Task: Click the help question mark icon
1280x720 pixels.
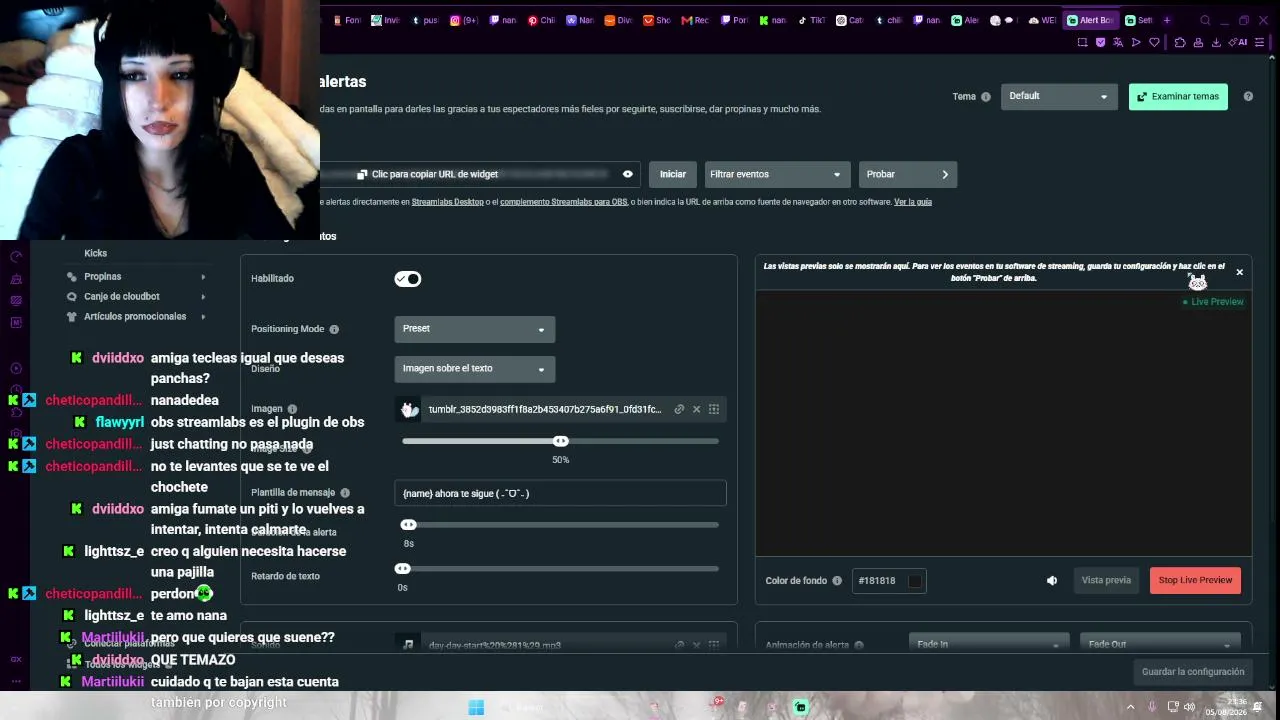Action: [1248, 96]
